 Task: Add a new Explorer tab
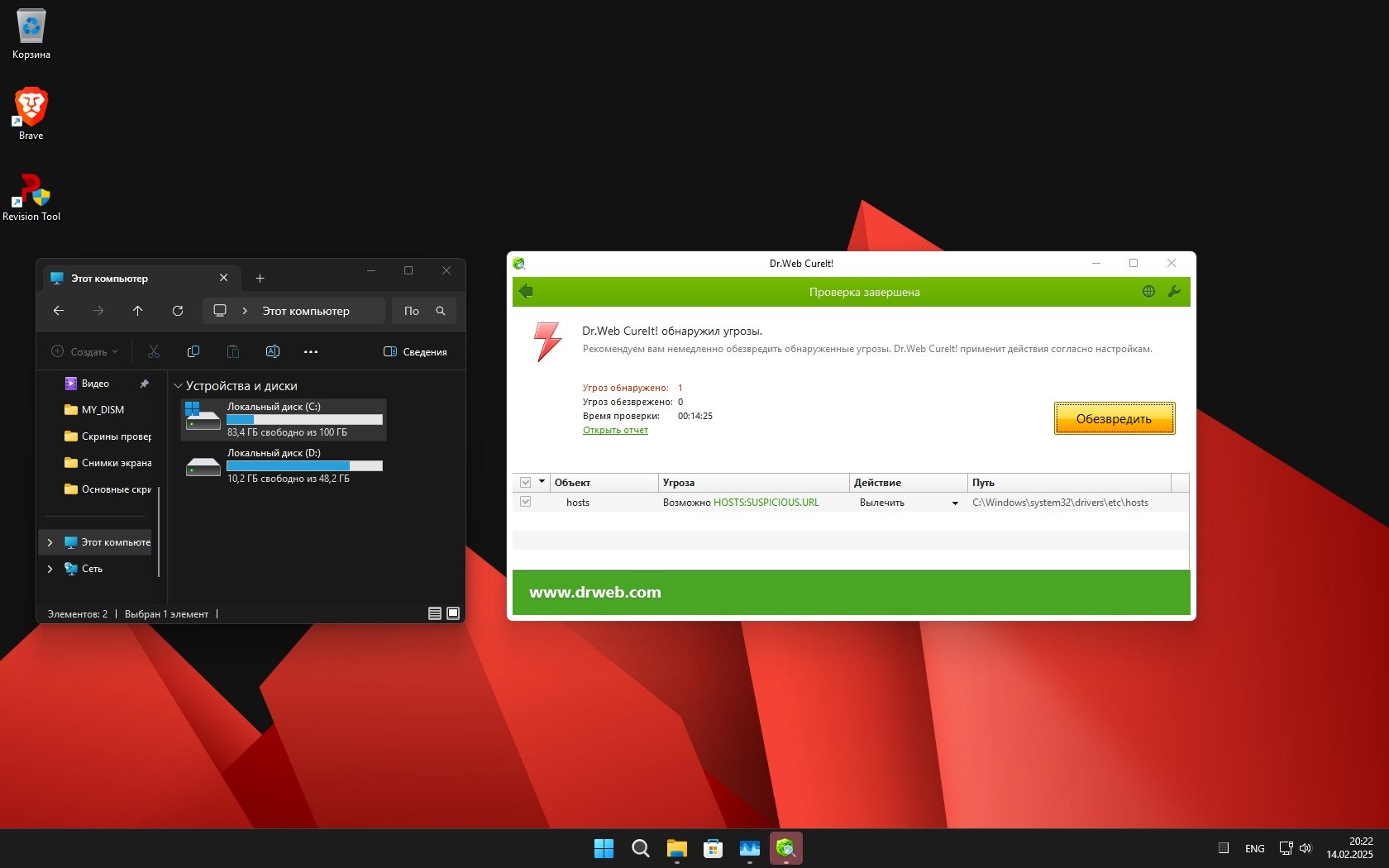(260, 279)
